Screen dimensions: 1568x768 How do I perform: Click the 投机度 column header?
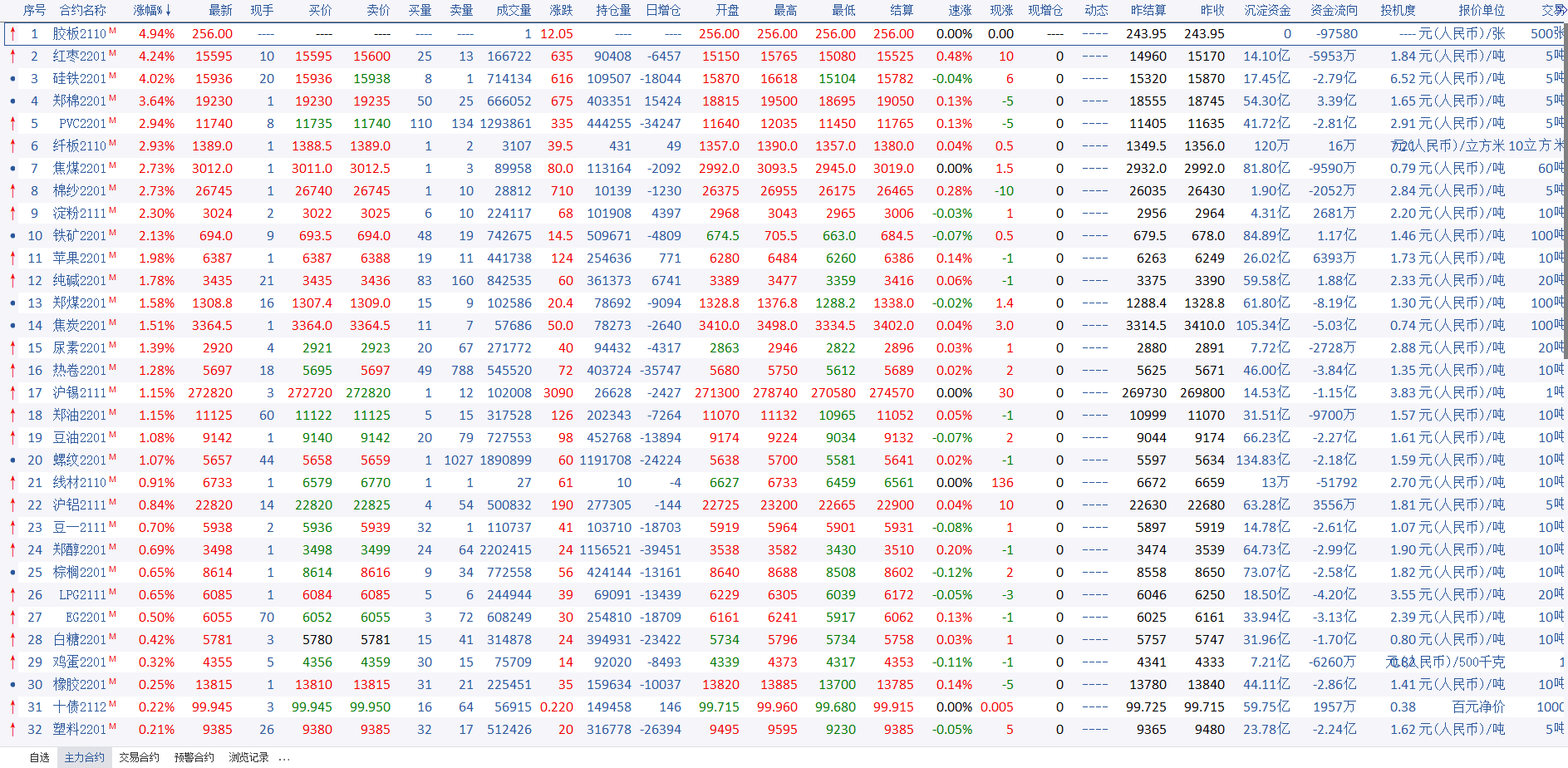click(1398, 11)
